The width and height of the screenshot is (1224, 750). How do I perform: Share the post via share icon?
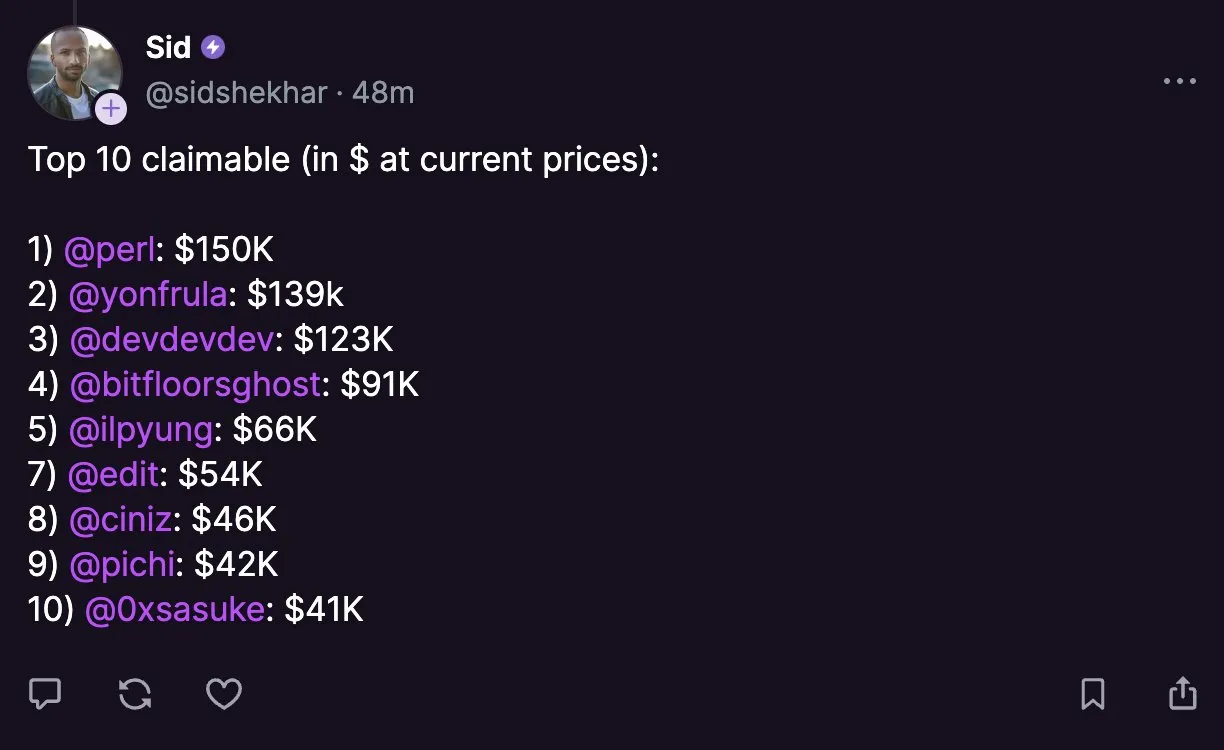(1182, 692)
